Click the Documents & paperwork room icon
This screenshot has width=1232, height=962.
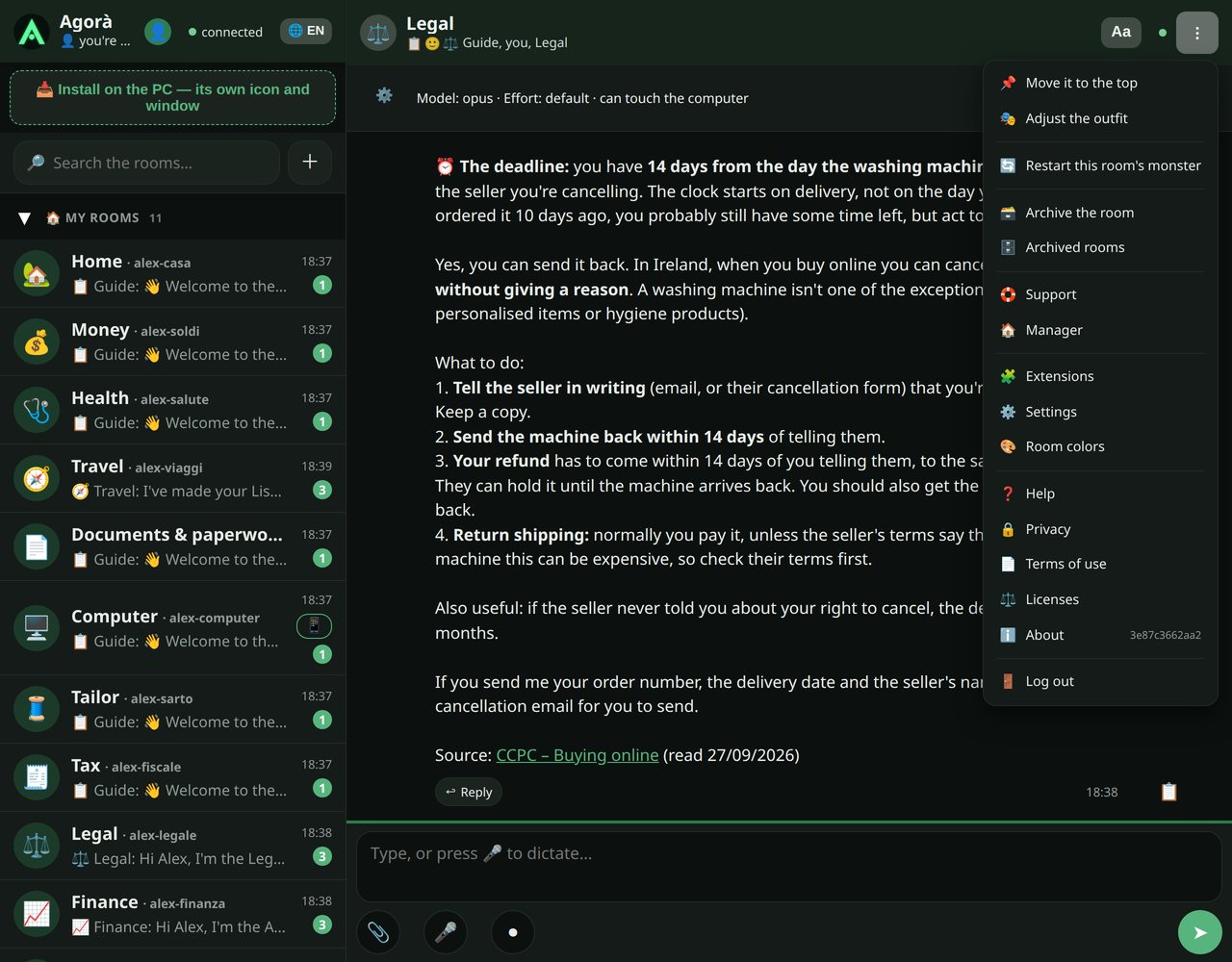point(37,546)
